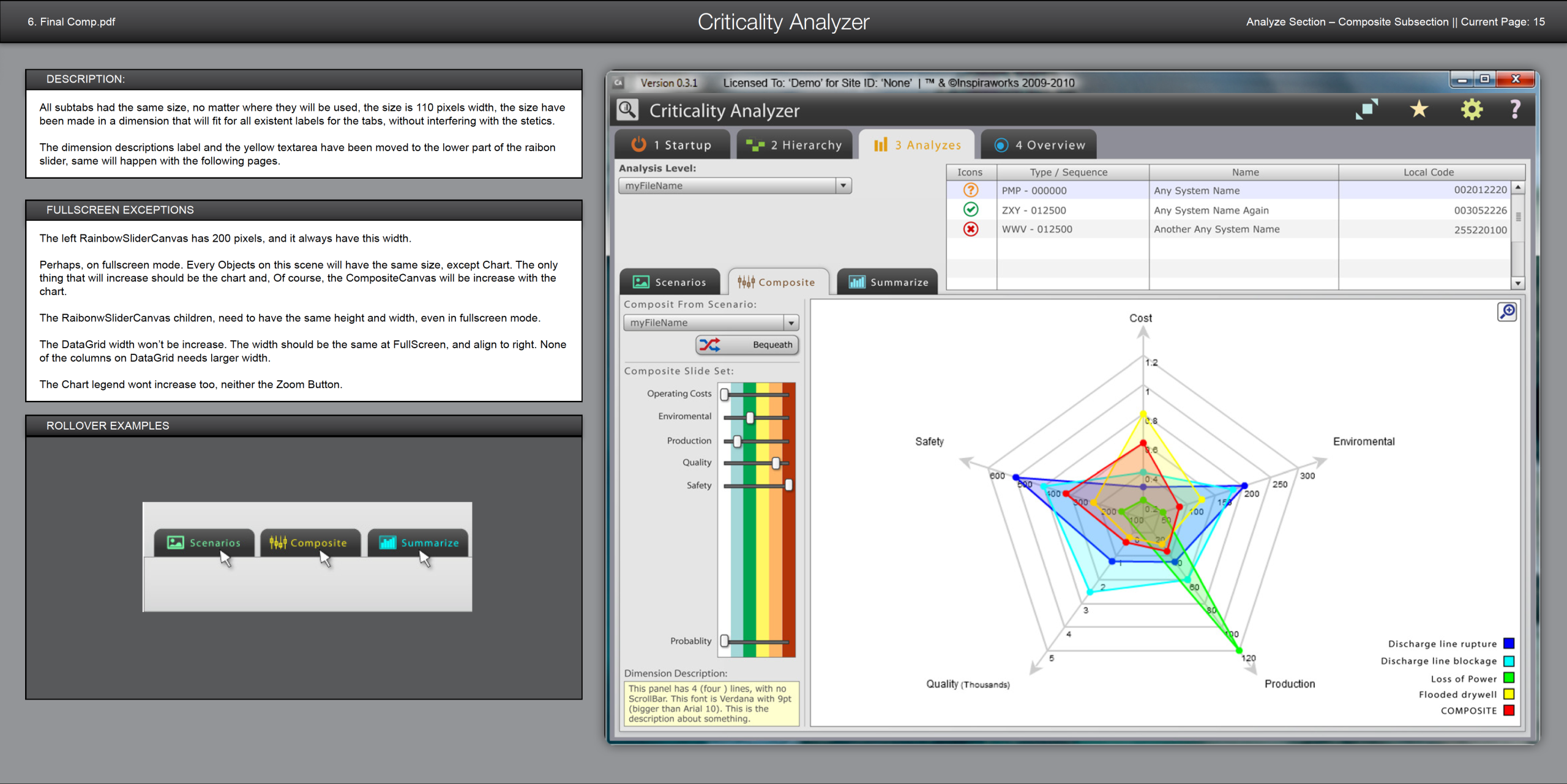Click the red X status icon for WWV row
This screenshot has height=784, width=1567.
coord(971,229)
